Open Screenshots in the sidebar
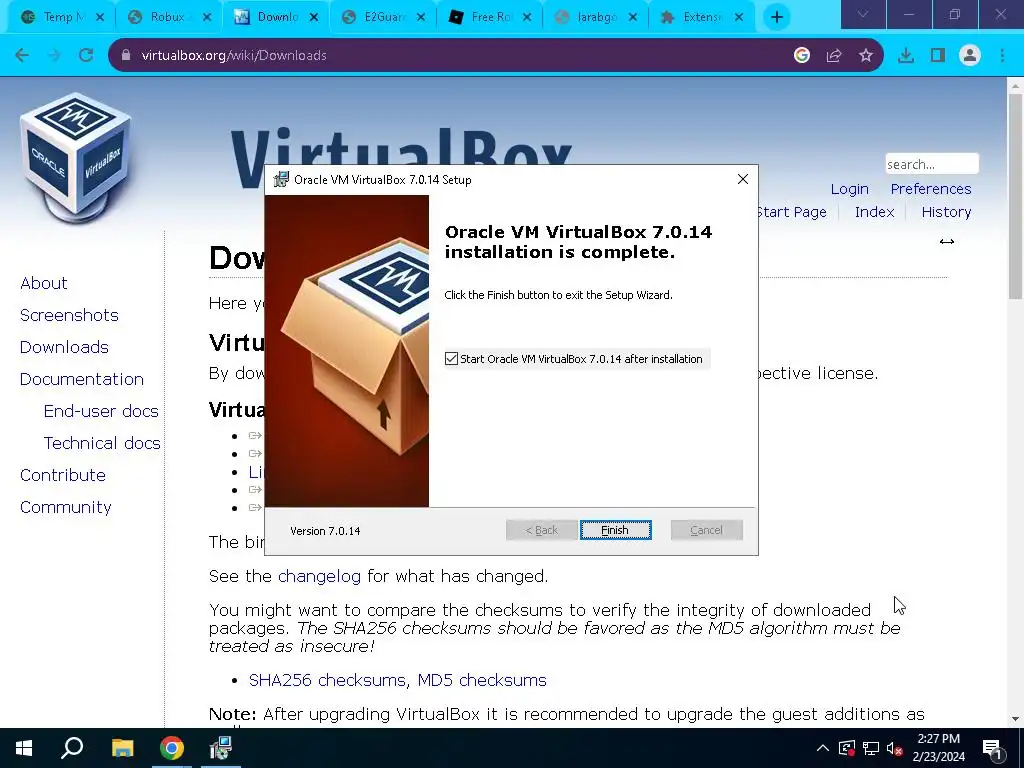 (69, 315)
